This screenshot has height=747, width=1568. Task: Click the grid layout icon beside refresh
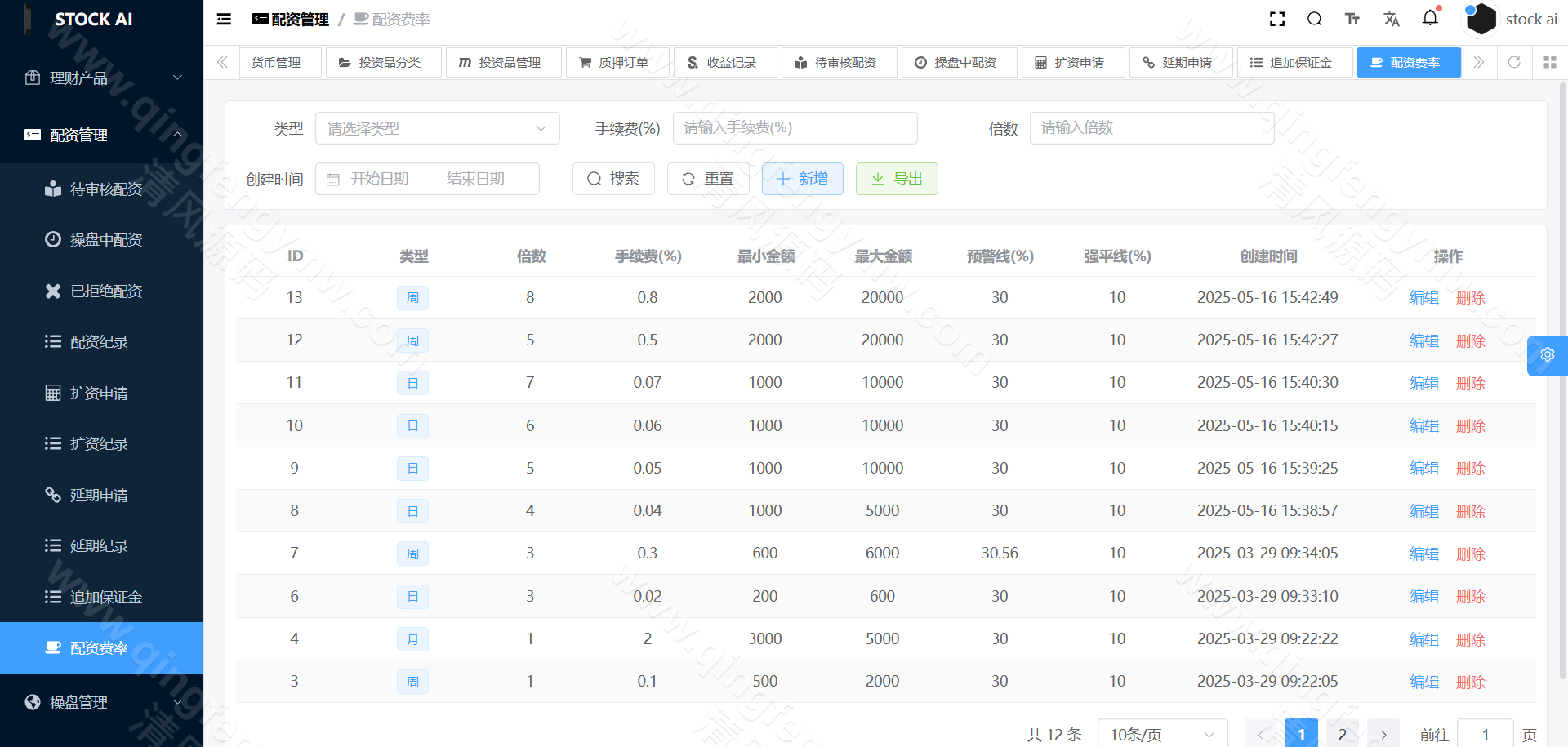(1548, 62)
